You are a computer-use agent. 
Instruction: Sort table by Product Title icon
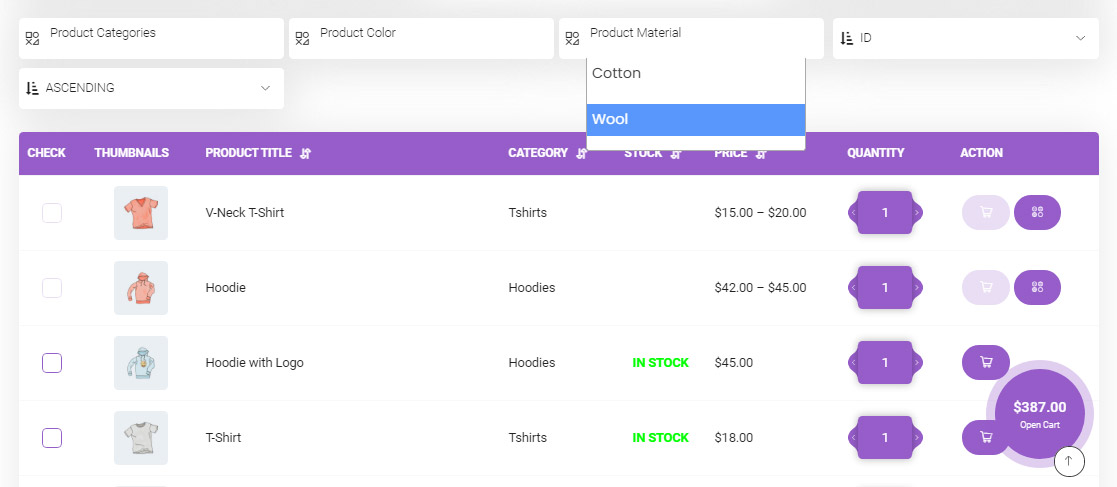tap(306, 153)
